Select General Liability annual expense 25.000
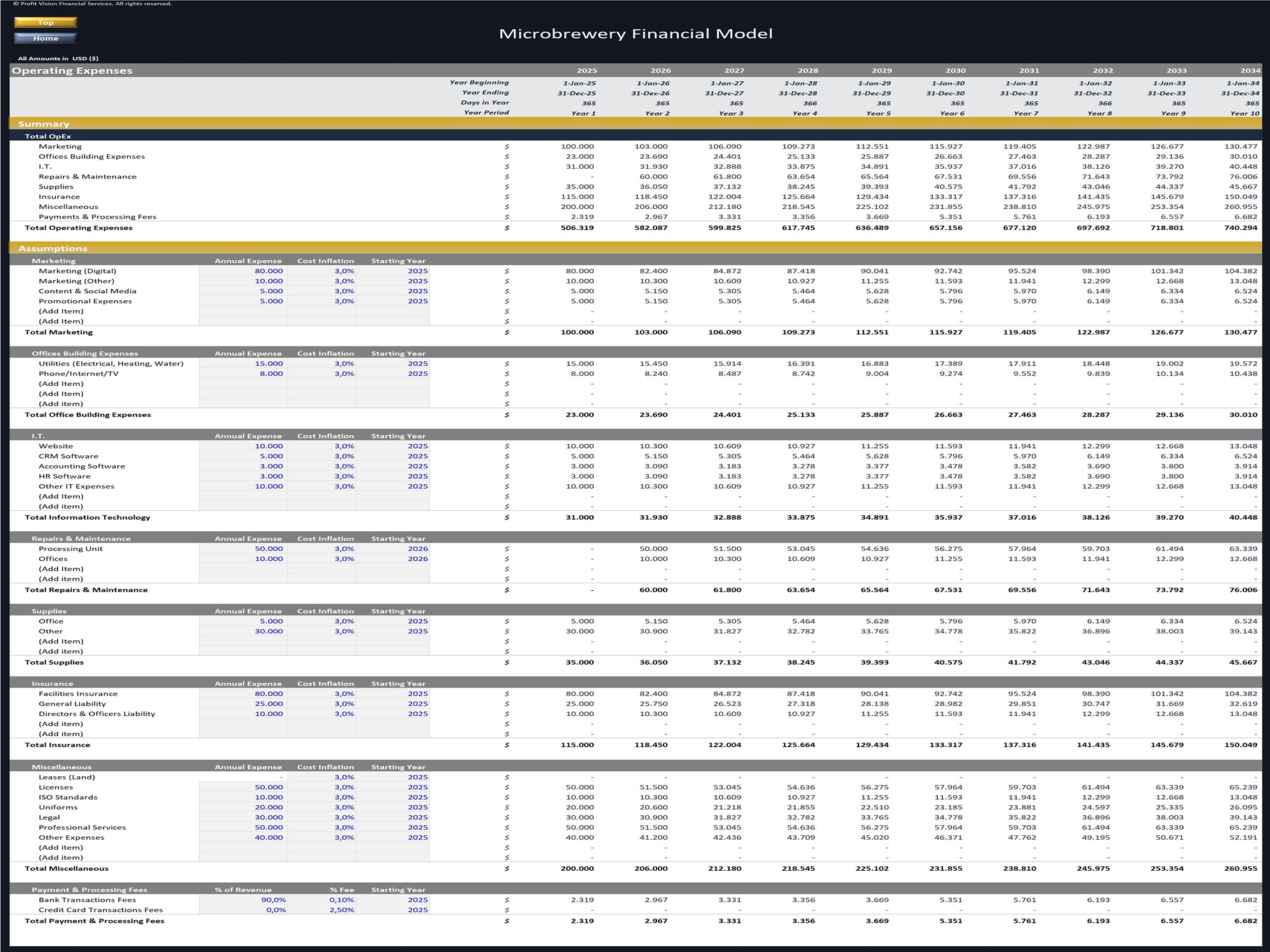The width and height of the screenshot is (1270, 952). [x=243, y=704]
